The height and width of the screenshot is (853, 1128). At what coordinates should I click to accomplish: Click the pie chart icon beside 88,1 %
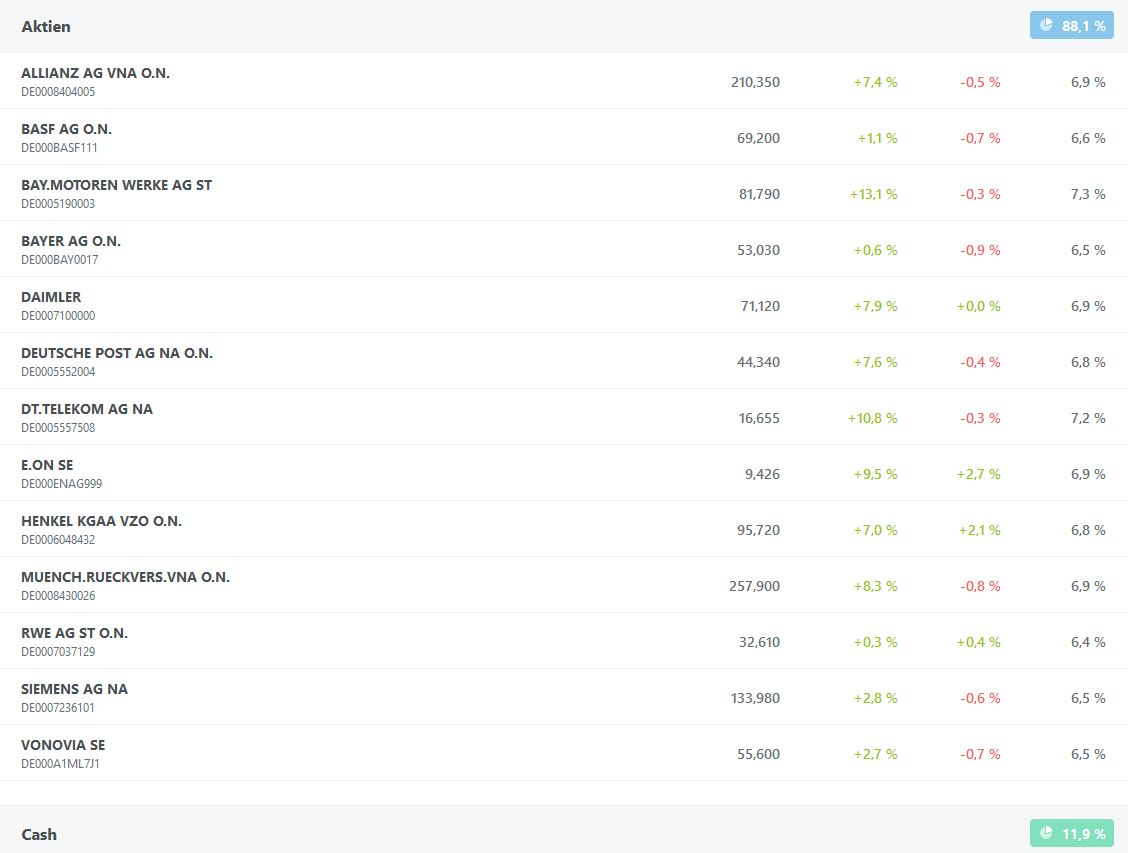(1046, 25)
